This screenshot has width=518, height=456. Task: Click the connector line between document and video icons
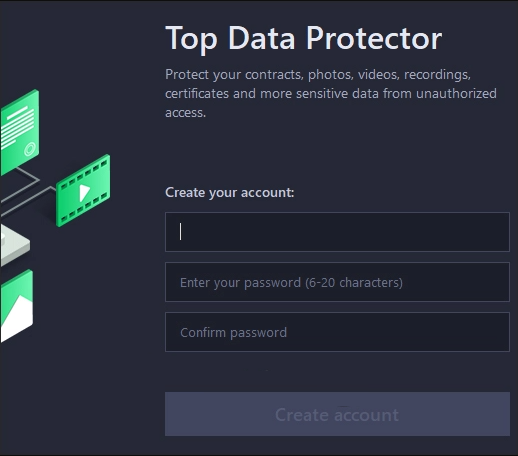click(x=28, y=187)
